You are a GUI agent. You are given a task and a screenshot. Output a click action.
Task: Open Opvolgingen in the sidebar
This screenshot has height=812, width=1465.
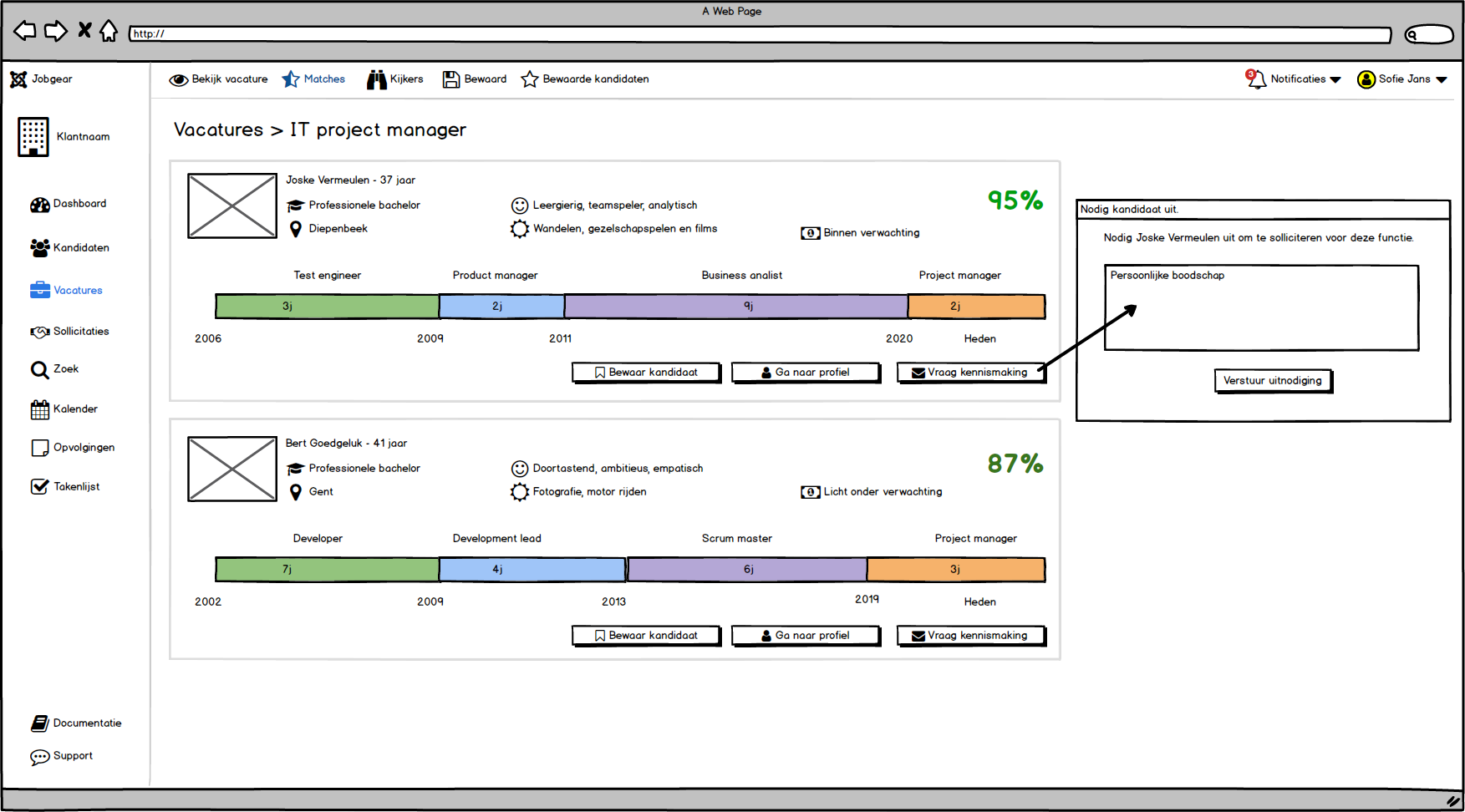click(x=73, y=448)
